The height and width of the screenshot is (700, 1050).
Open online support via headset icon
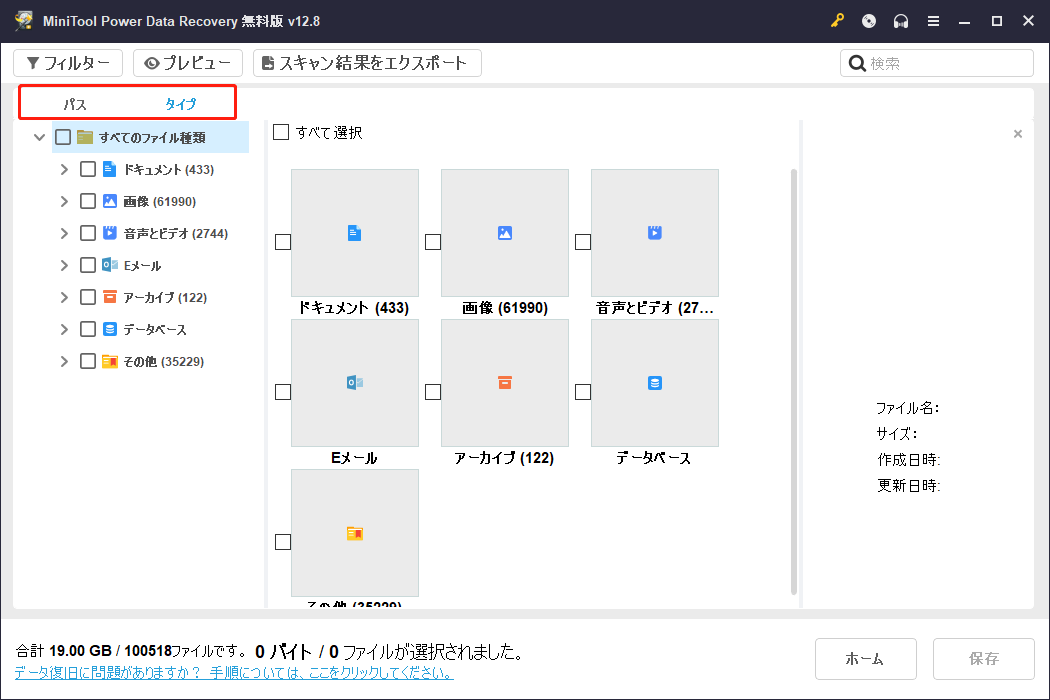(x=901, y=20)
